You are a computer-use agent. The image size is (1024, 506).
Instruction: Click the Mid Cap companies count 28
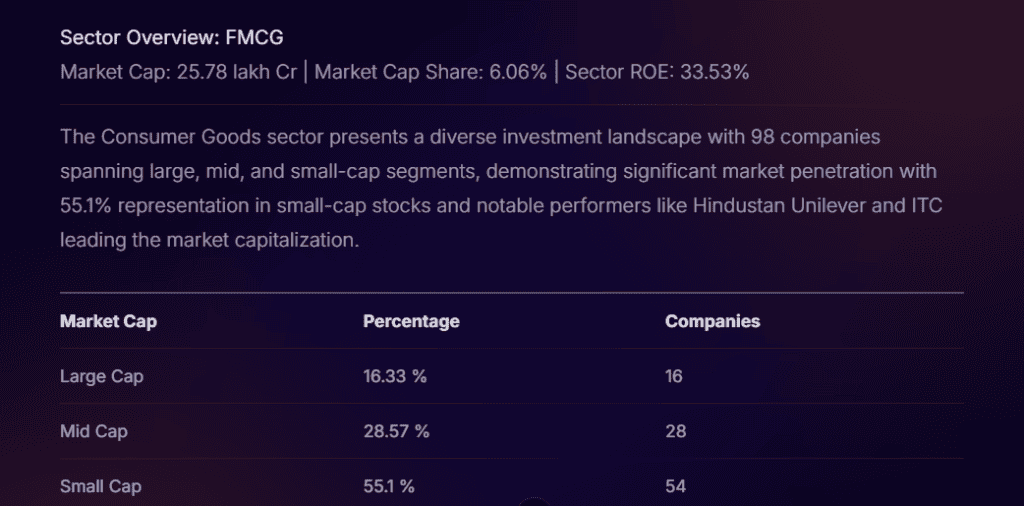[x=675, y=431]
